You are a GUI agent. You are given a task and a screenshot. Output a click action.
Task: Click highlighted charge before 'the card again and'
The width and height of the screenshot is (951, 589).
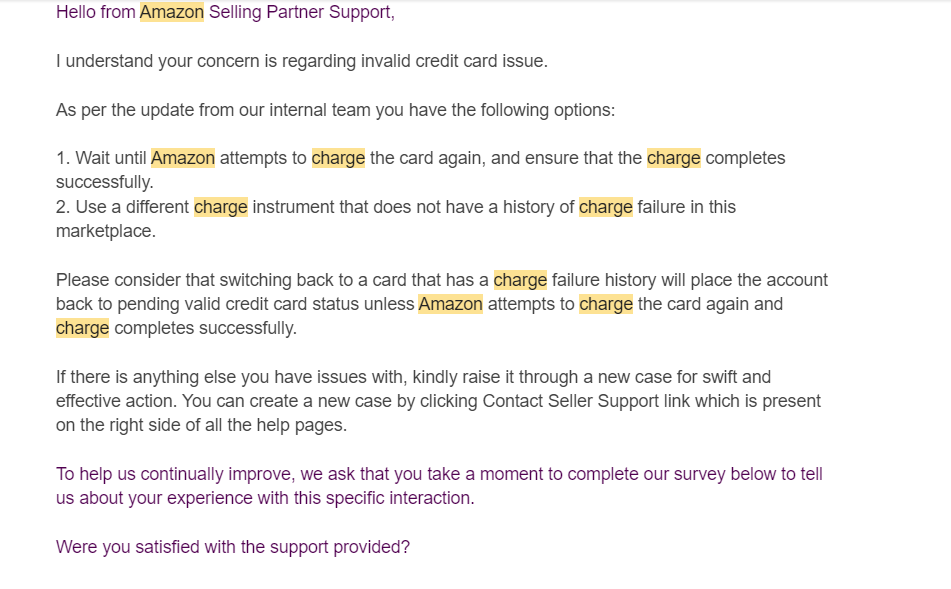pyautogui.click(x=606, y=304)
